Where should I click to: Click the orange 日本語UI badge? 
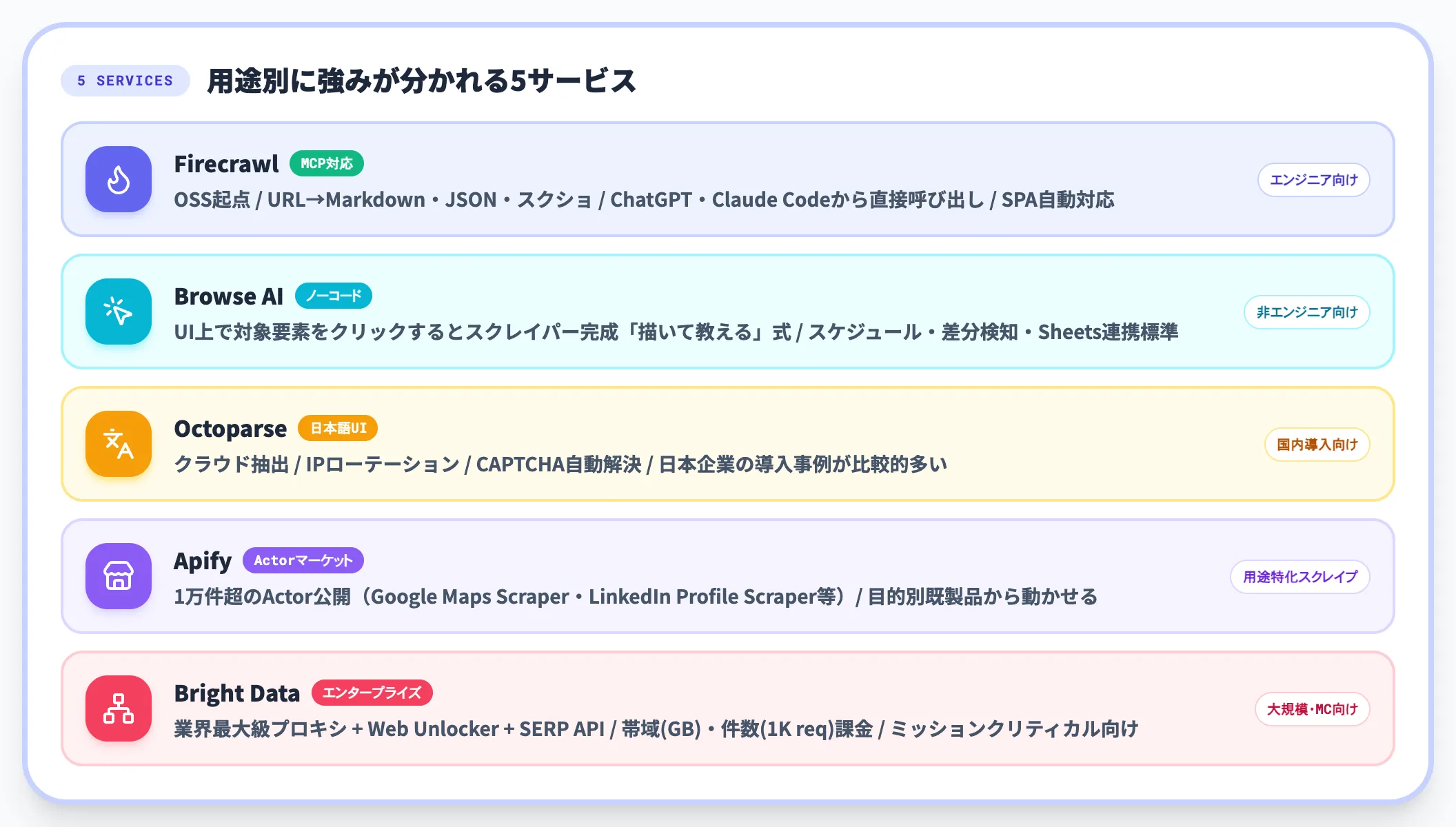point(338,428)
